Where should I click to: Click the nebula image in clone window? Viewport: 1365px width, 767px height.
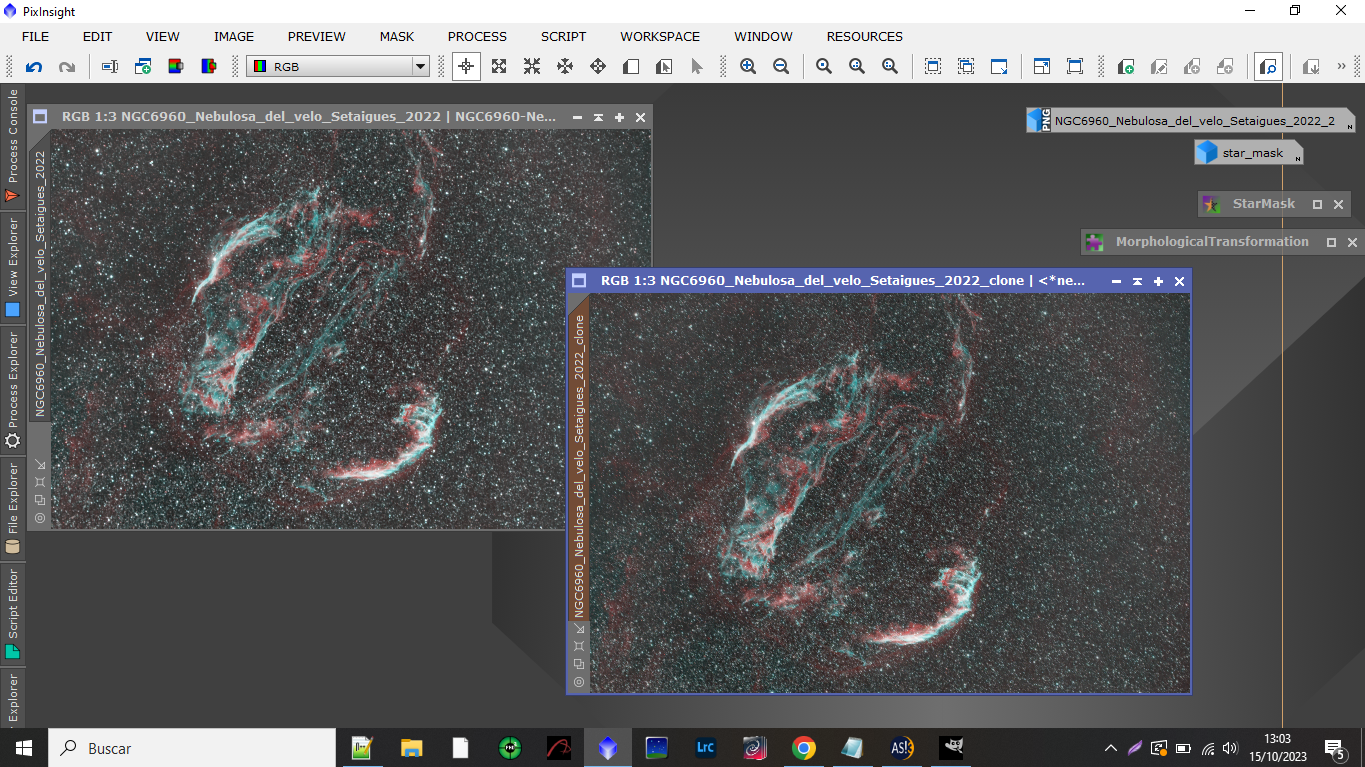pyautogui.click(x=889, y=492)
